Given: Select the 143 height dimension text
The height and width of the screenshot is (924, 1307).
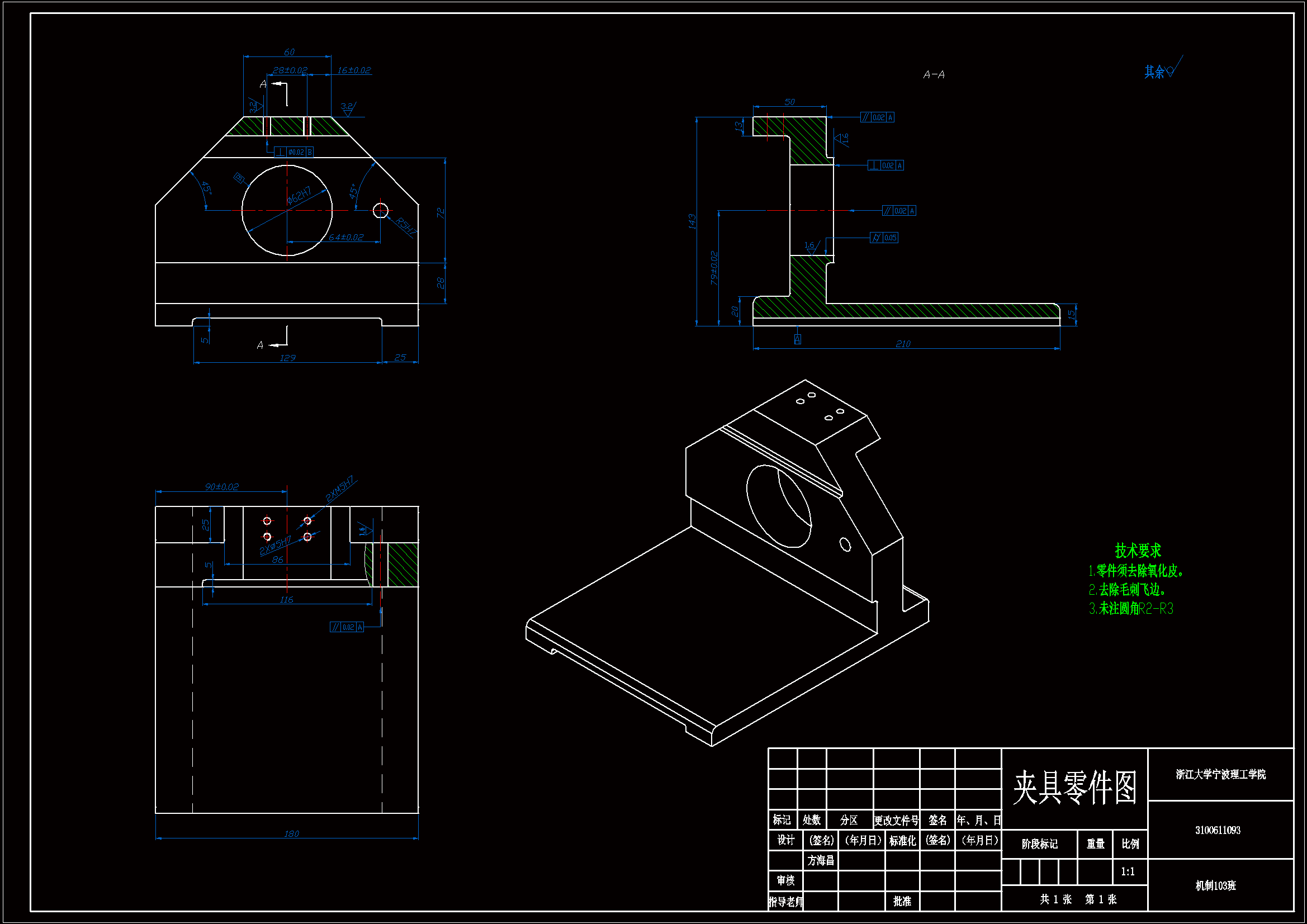Looking at the screenshot, I should point(692,221).
